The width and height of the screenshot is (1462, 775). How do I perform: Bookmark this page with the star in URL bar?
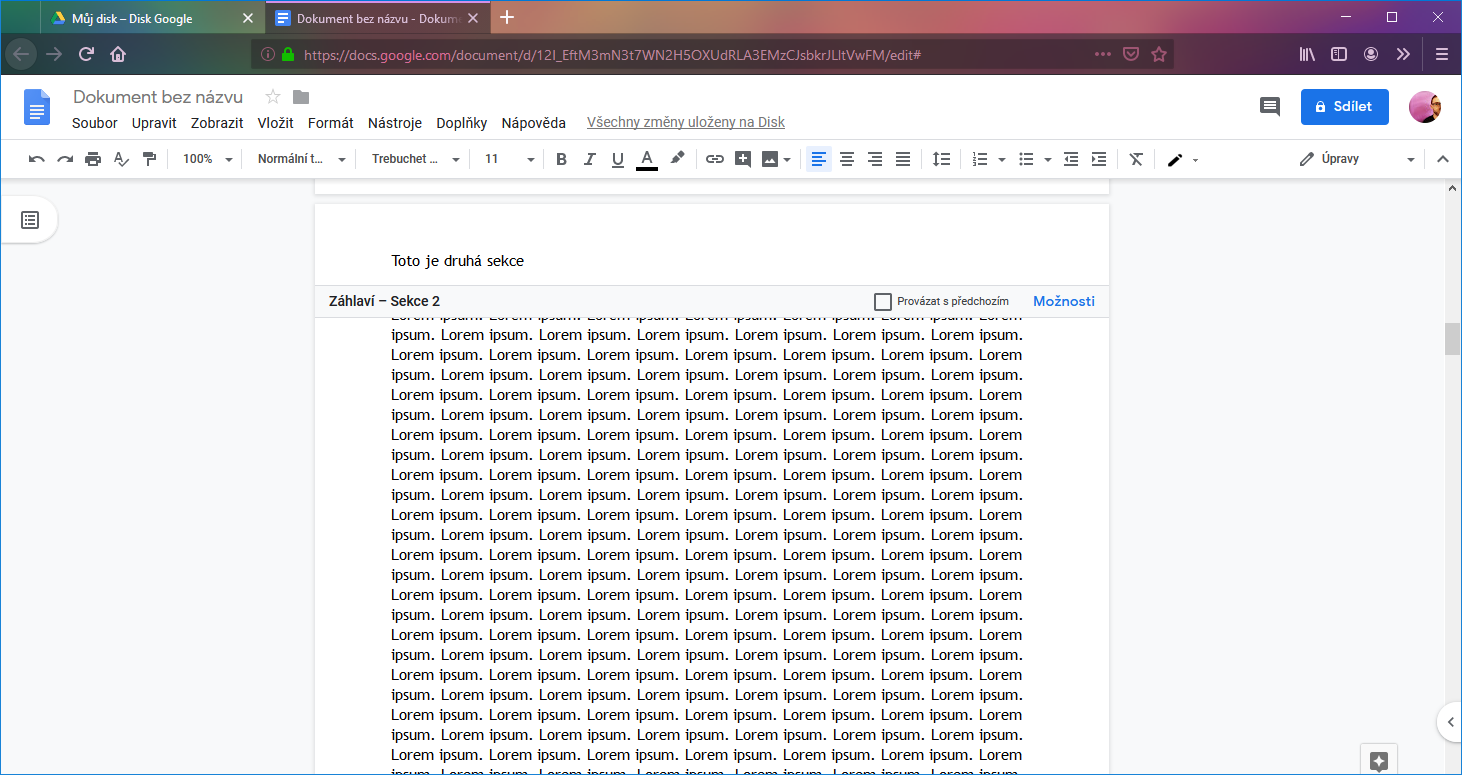pos(1159,54)
